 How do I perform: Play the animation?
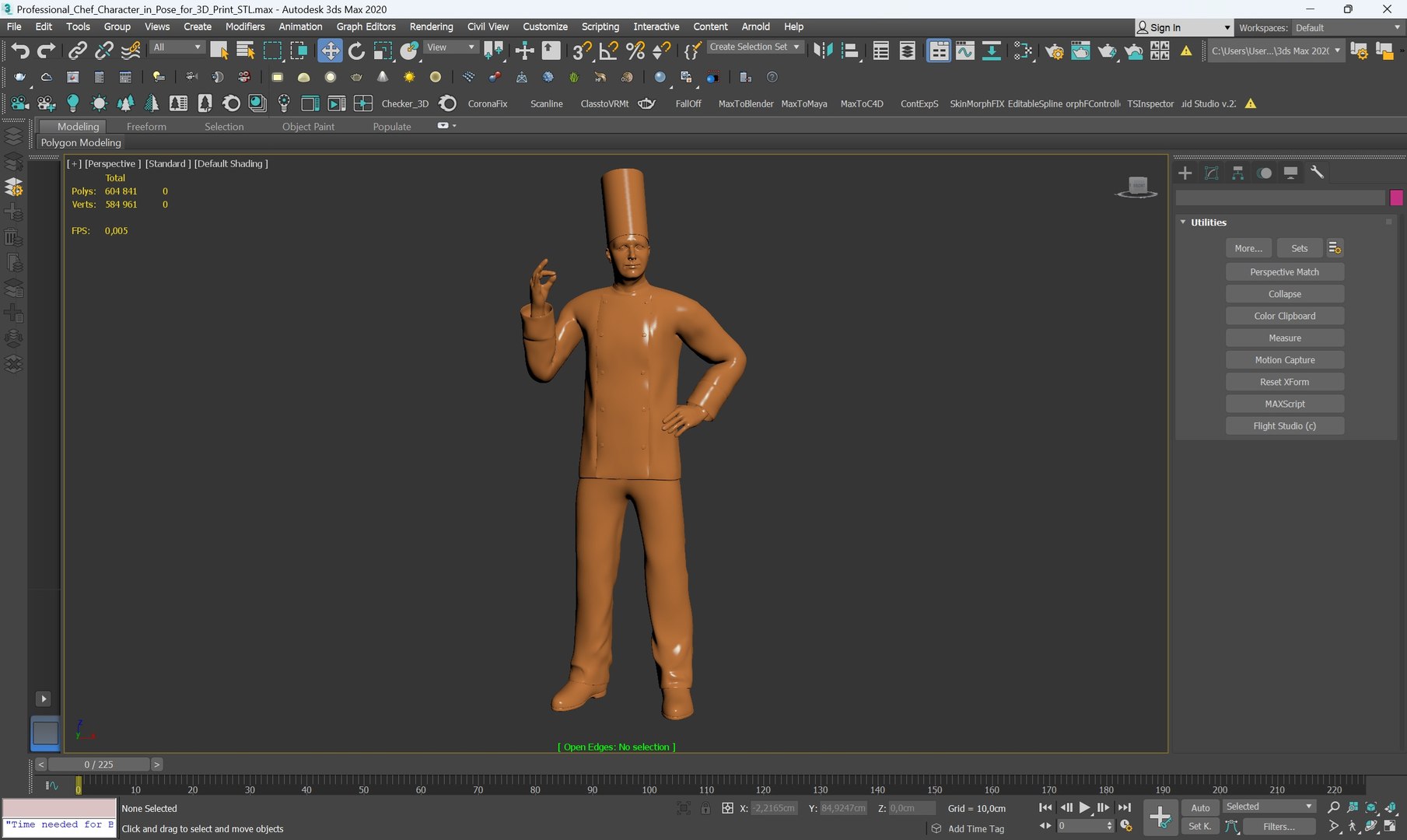click(x=1085, y=807)
